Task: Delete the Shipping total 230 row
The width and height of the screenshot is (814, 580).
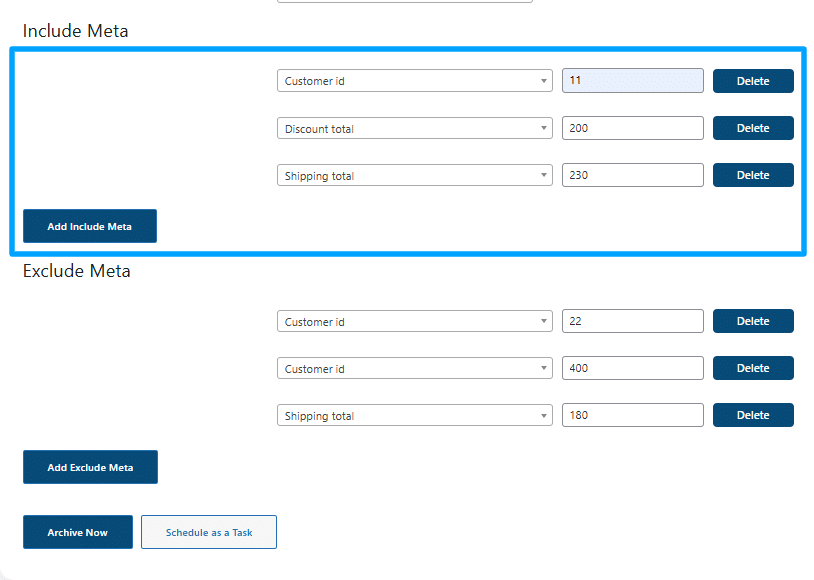Action: [x=753, y=175]
